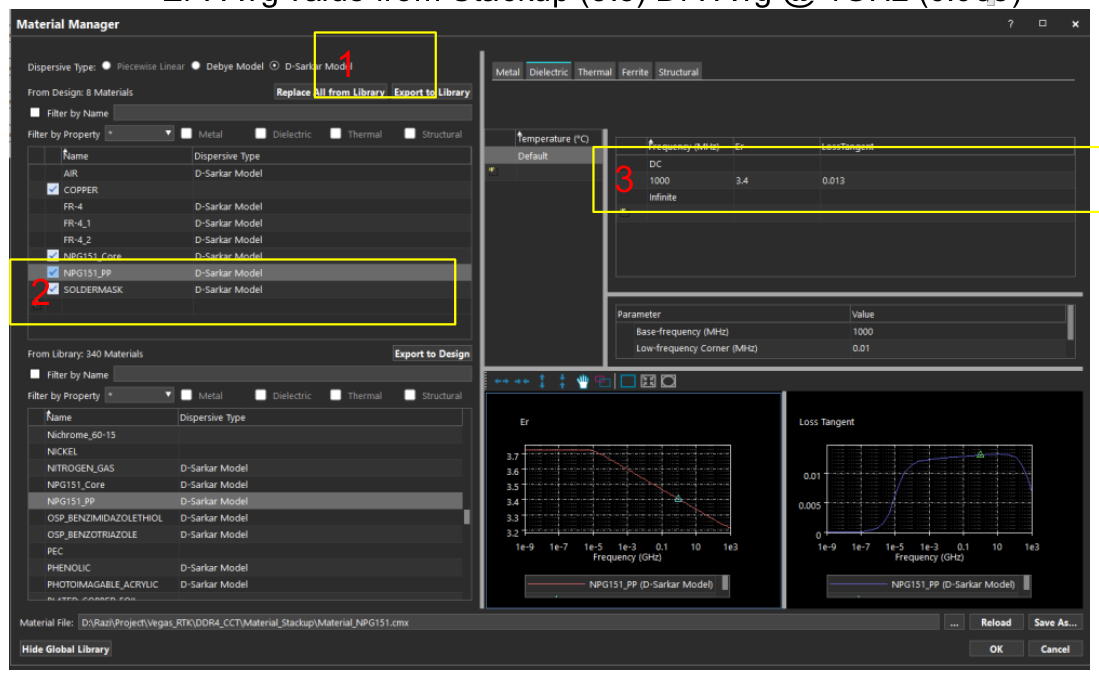Viewport: 1099px width, 679px height.
Task: Click scrollbar in the Er plot legend
Action: tap(725, 584)
